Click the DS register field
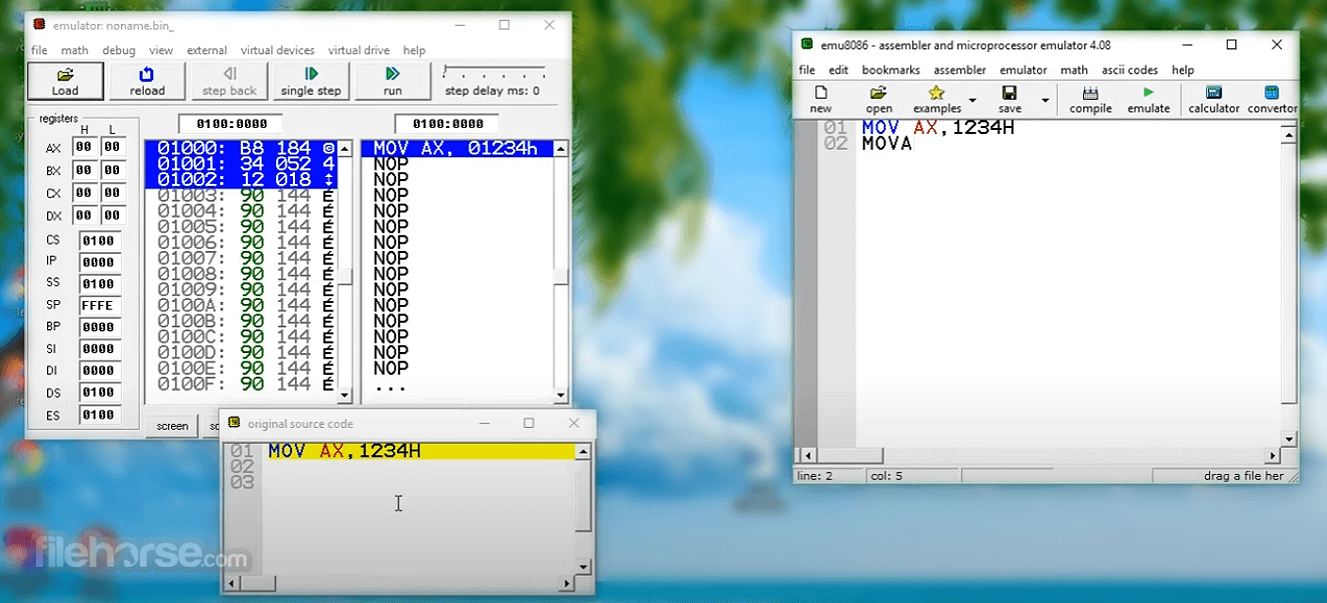The image size is (1327, 603). point(100,393)
